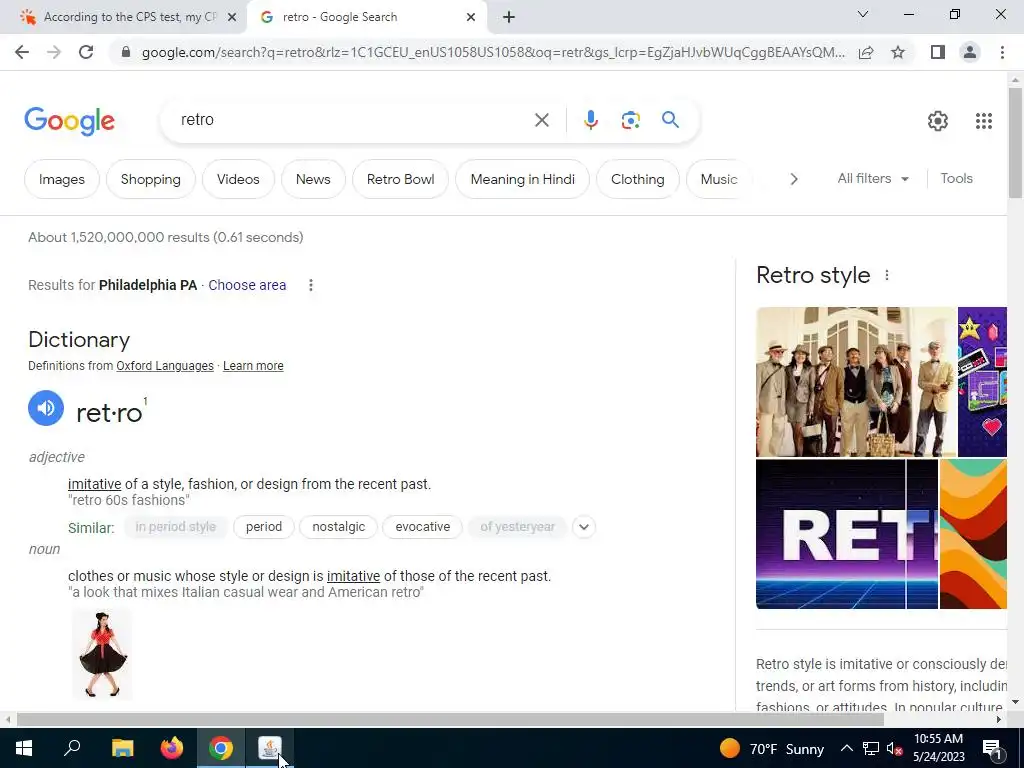Open the retro dress image thumbnail
1024x768 pixels.
(102, 654)
